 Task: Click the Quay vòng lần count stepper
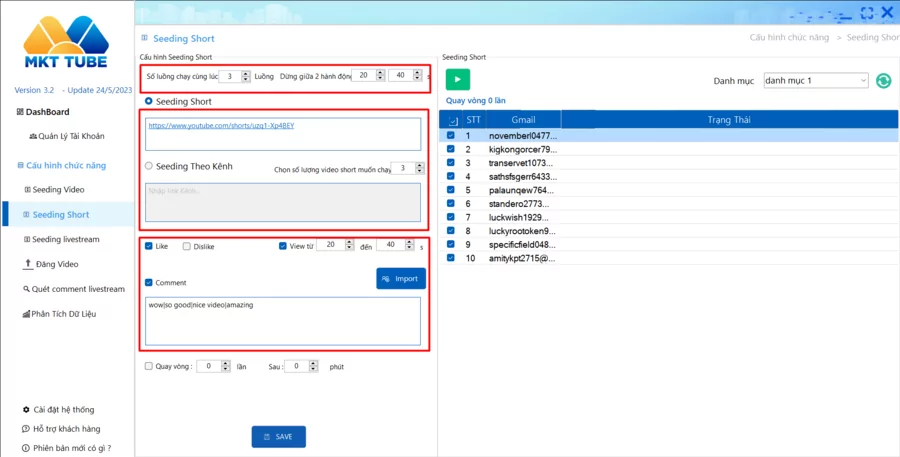[x=226, y=366]
